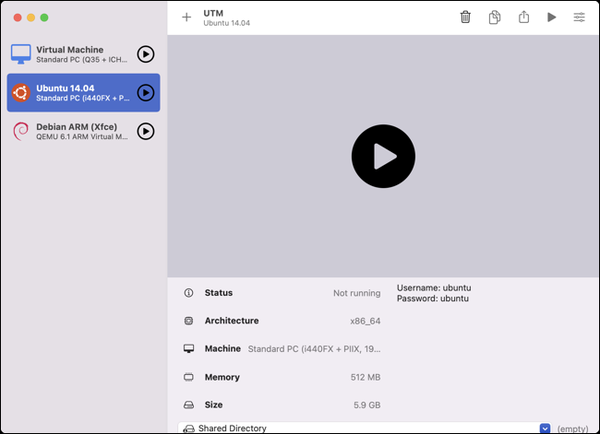Delete the selected VM with trash icon
600x434 pixels.
pyautogui.click(x=465, y=17)
